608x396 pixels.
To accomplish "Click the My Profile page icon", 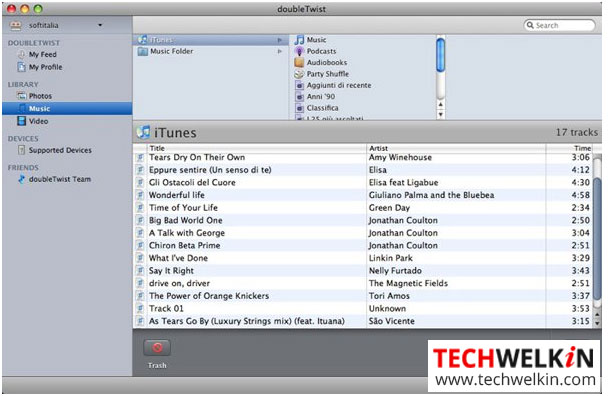I will [x=22, y=67].
